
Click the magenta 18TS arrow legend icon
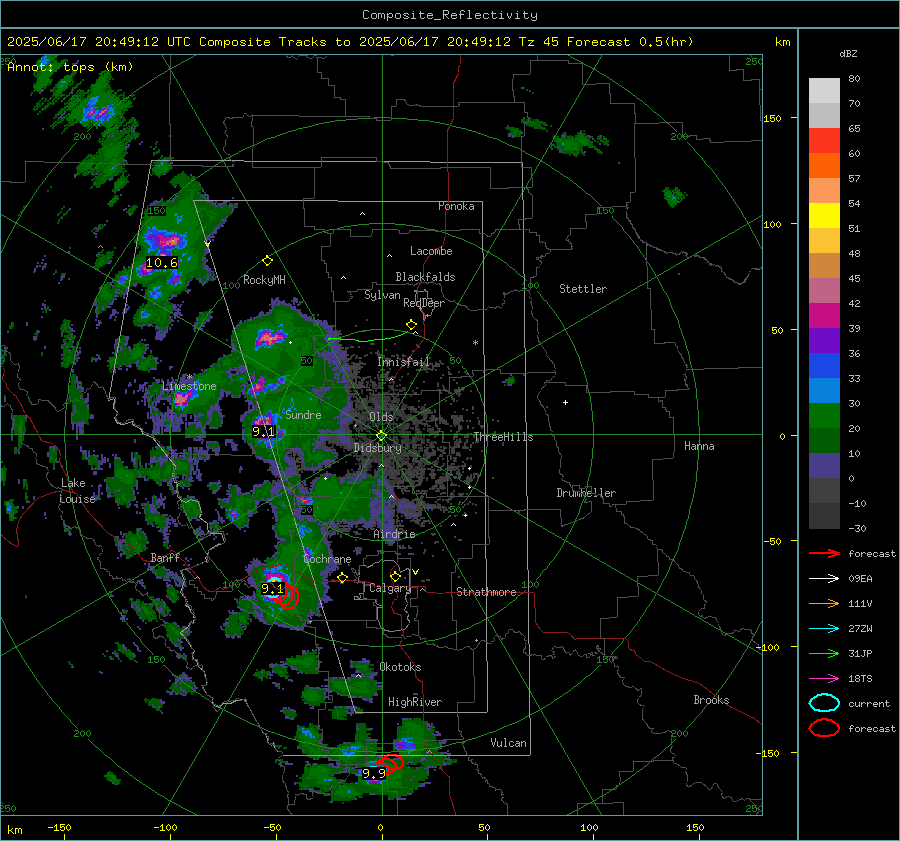point(824,679)
